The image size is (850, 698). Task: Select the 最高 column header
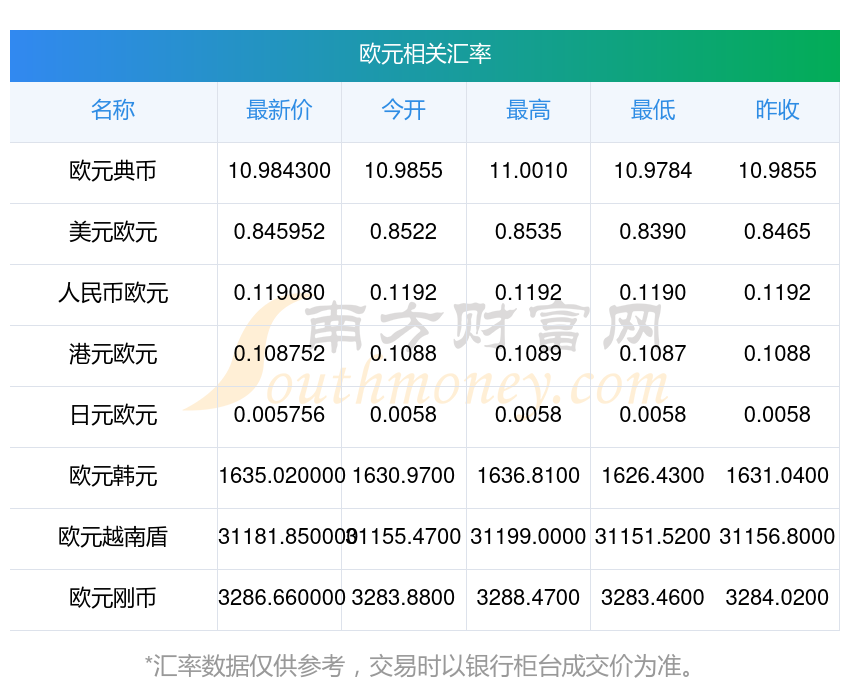click(528, 110)
